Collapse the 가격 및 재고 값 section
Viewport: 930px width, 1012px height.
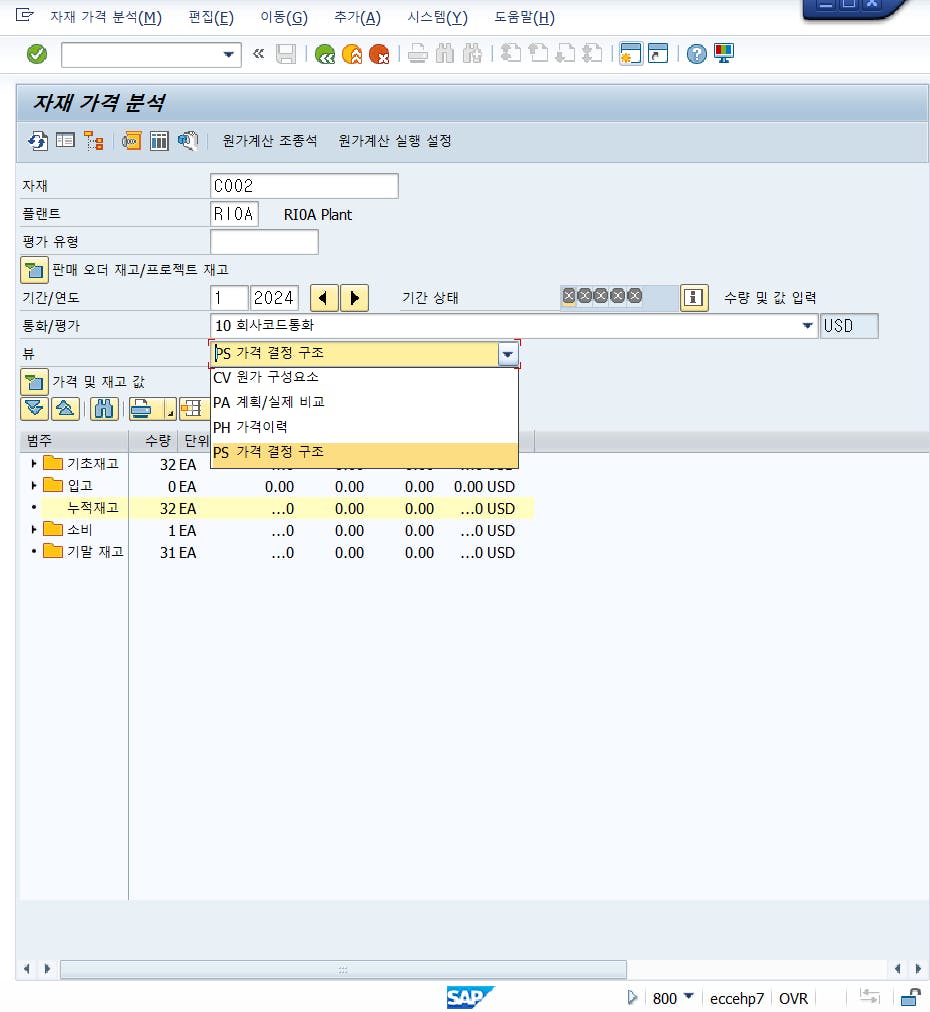[34, 382]
